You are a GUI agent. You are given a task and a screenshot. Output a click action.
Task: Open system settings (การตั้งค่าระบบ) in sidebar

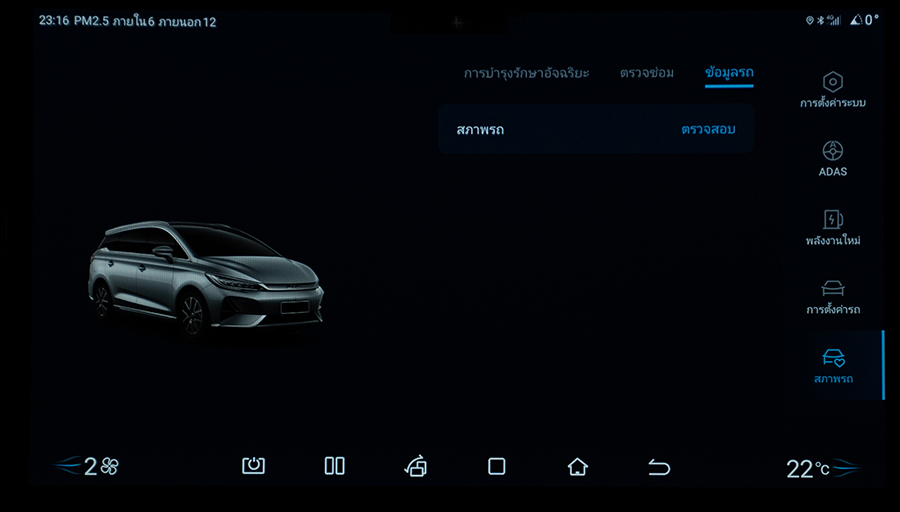point(832,90)
